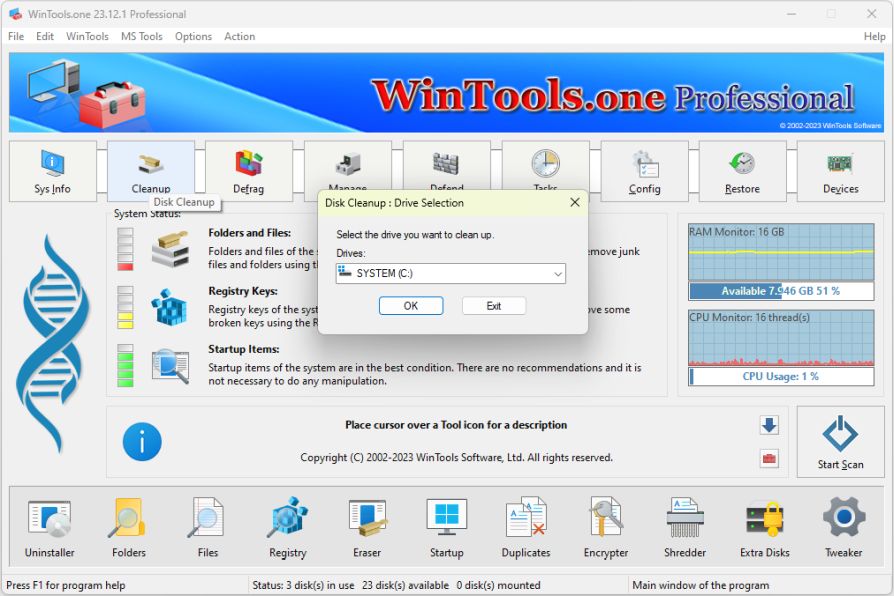Open the Options menu
Image resolution: width=894 pixels, height=596 pixels.
pos(193,37)
